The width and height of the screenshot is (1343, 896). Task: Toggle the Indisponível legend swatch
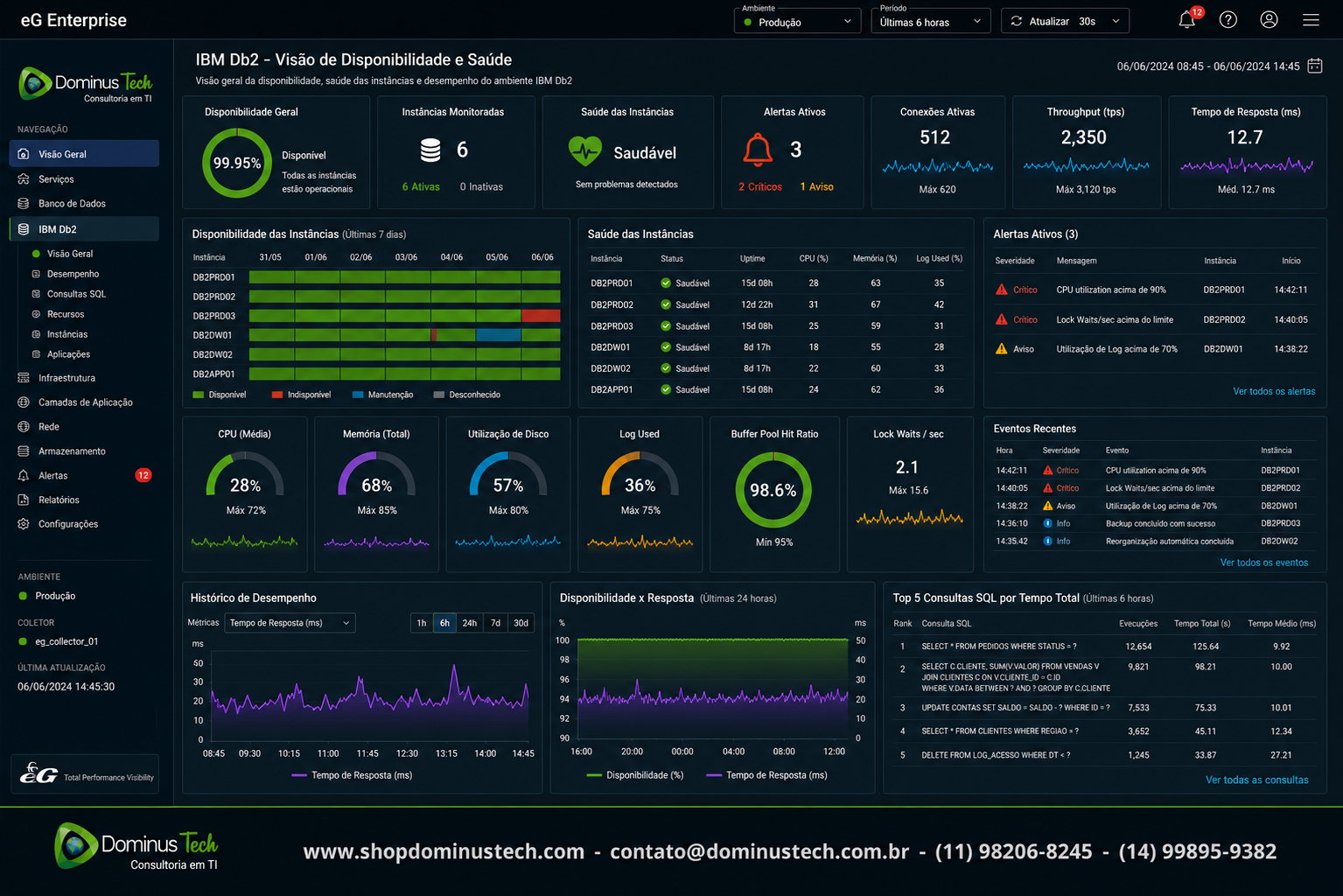pos(277,395)
